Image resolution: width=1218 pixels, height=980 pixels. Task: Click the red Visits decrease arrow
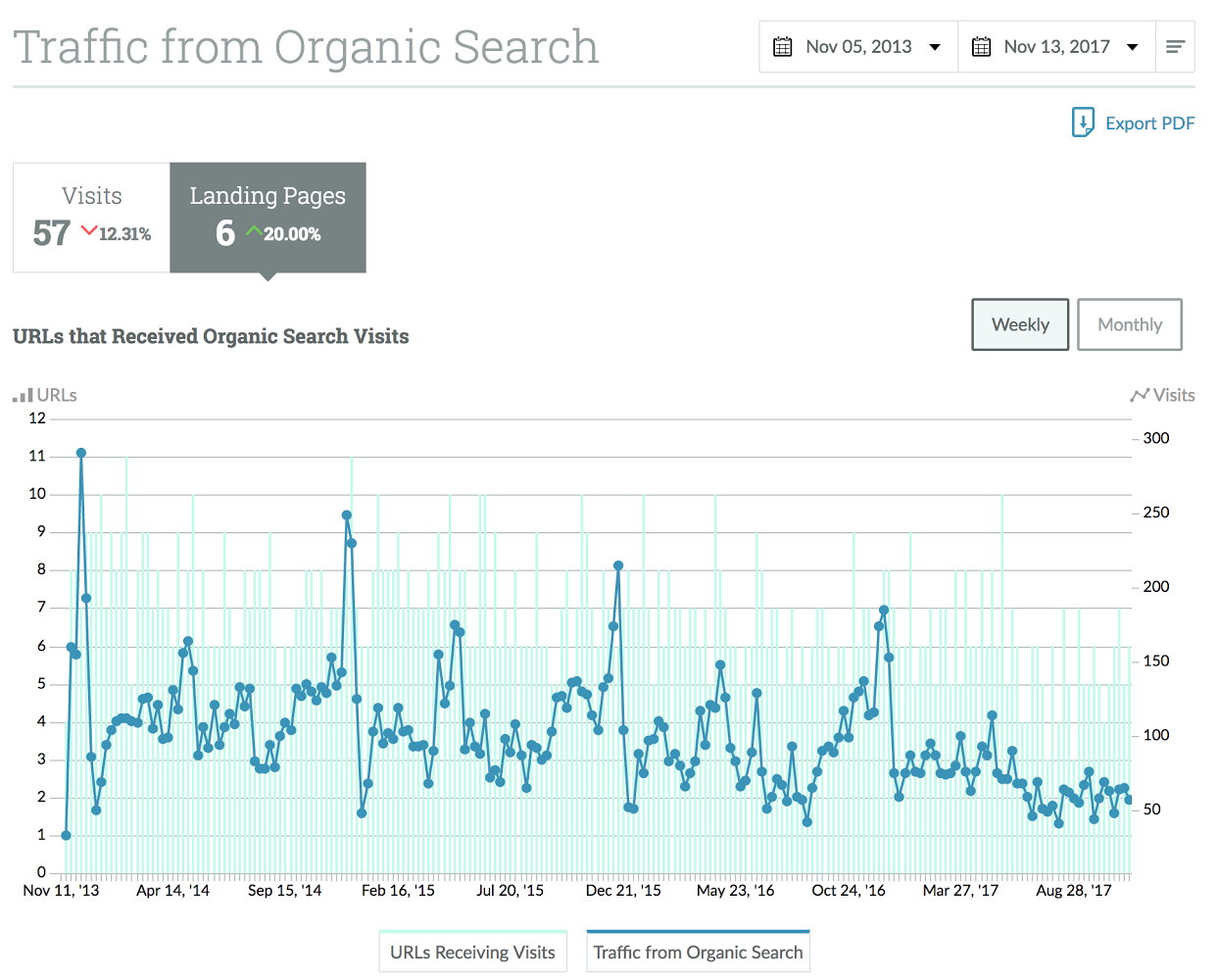tap(89, 231)
